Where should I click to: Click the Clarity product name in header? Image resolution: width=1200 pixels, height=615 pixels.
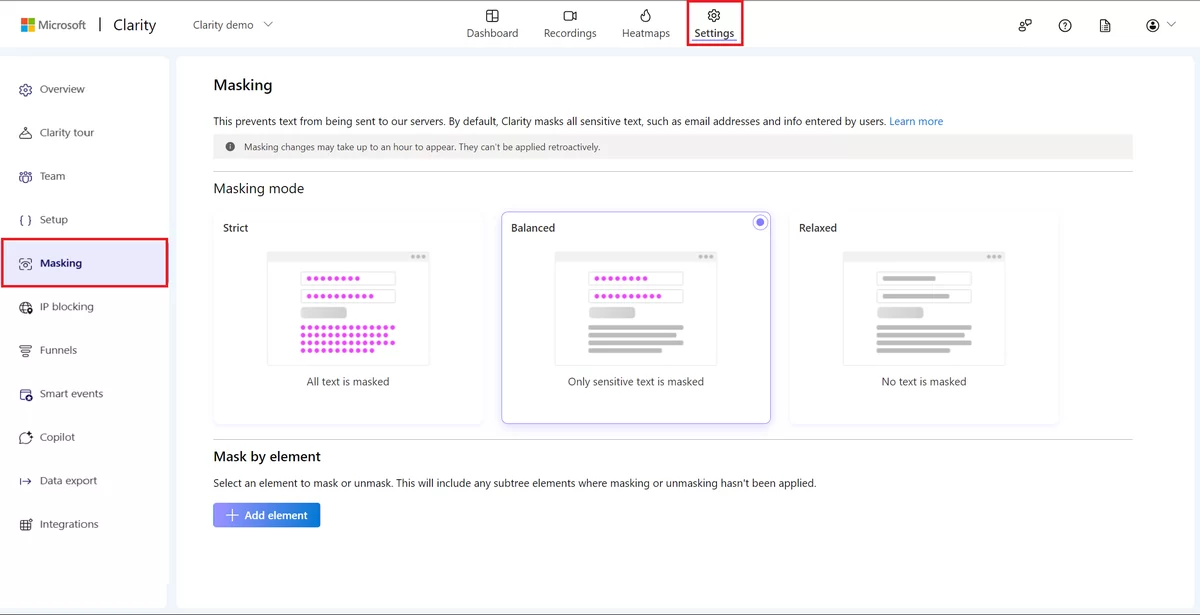134,25
